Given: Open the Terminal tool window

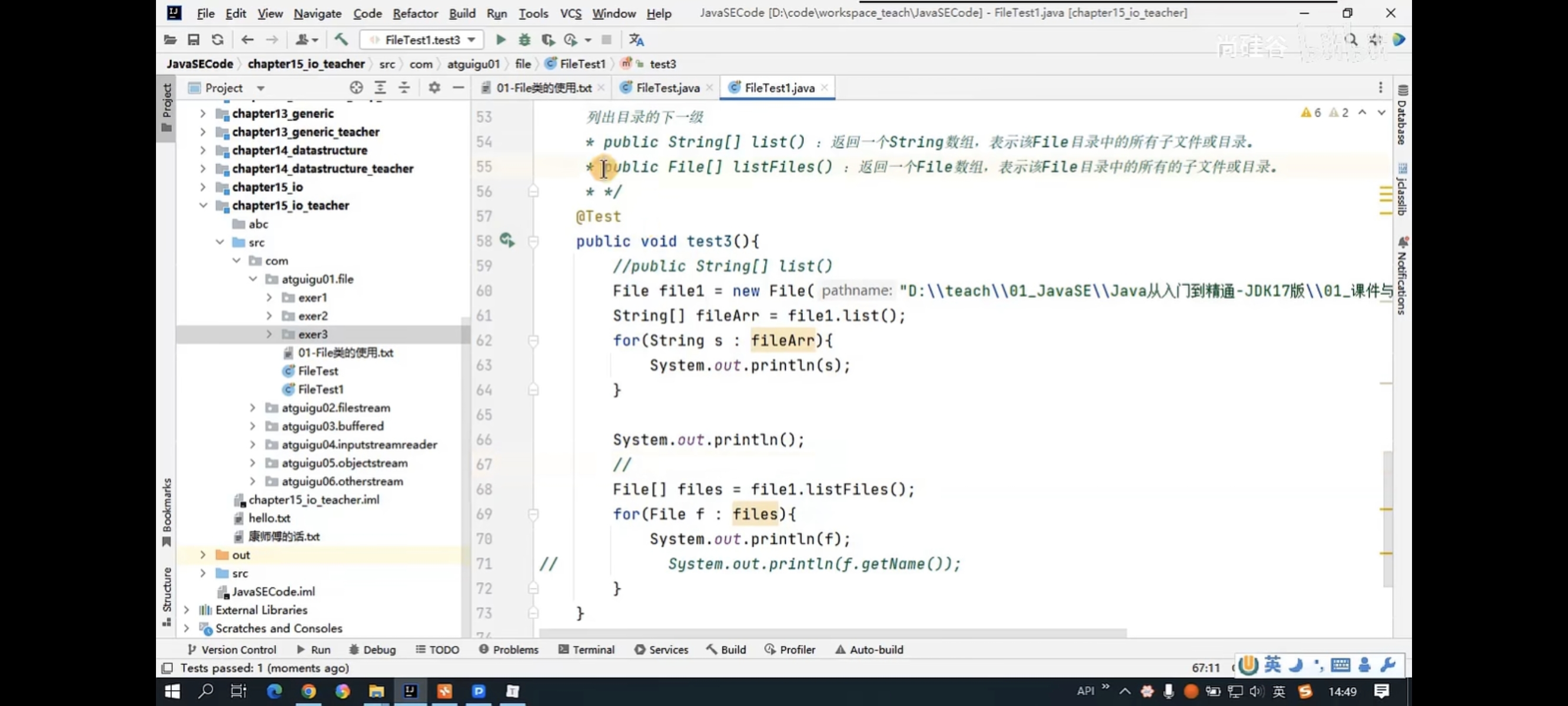Looking at the screenshot, I should pos(586,650).
